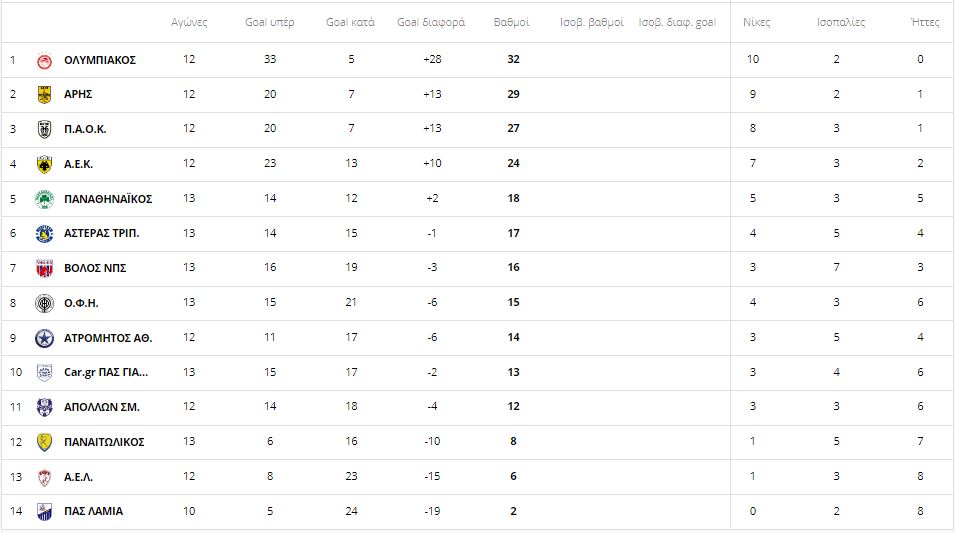Click the Panathinaikos shamrock logo
The height and width of the screenshot is (533, 955).
(44, 199)
